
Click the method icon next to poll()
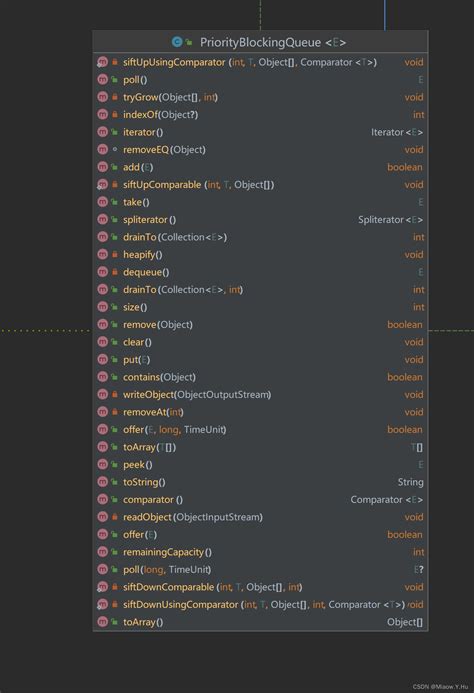coord(103,80)
